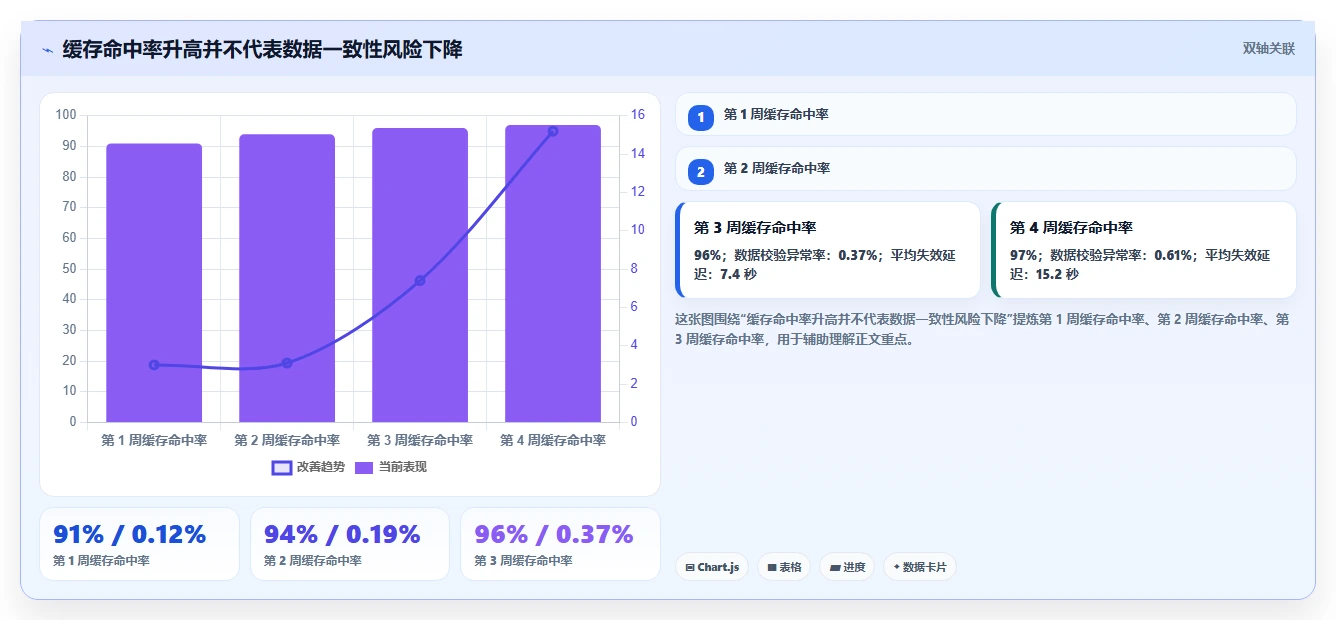Click the x-axis label 第 3 周缓存命中率
Image resolution: width=1336 pixels, height=620 pixels.
coord(420,440)
